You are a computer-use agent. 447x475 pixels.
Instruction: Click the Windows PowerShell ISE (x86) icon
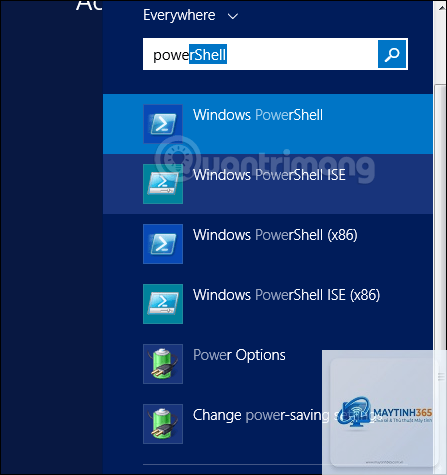pyautogui.click(x=163, y=304)
